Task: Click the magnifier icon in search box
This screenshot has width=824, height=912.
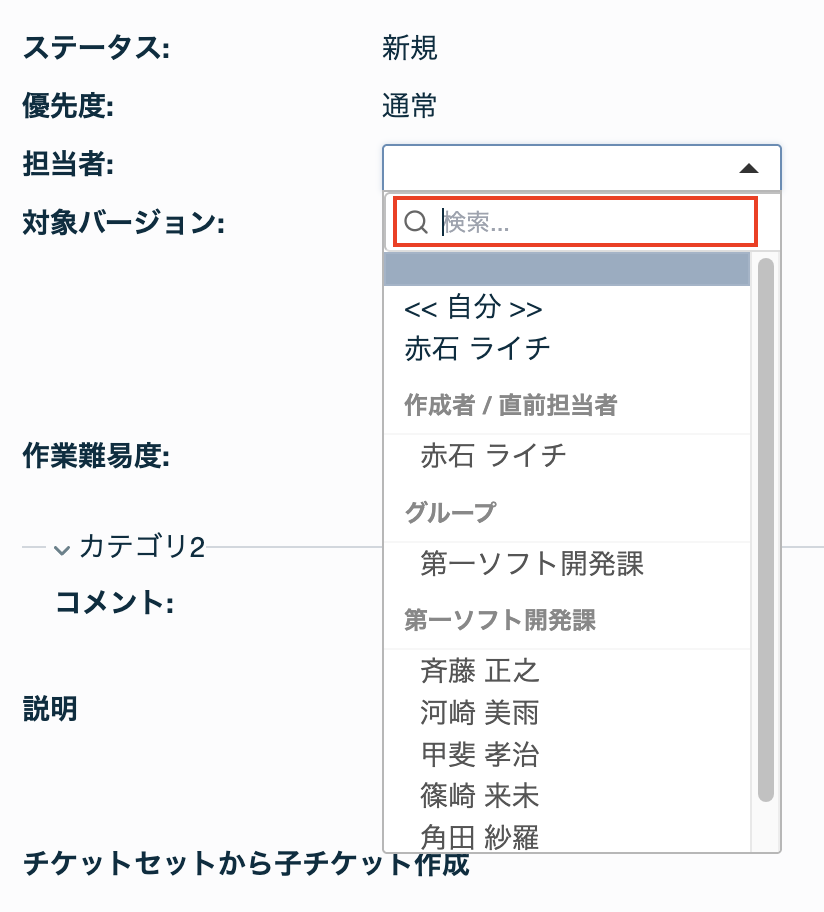Action: coord(416,222)
